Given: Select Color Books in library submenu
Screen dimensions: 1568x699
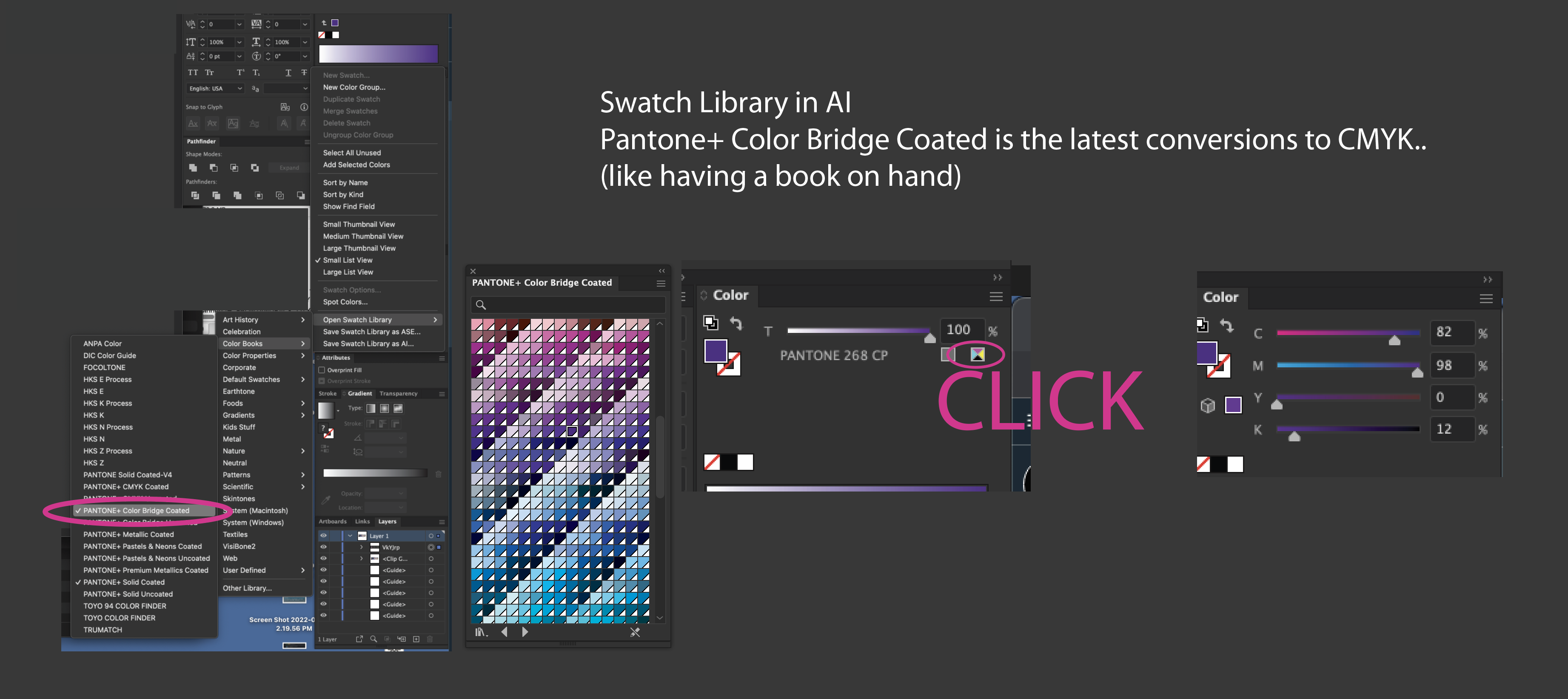Looking at the screenshot, I should tap(264, 344).
